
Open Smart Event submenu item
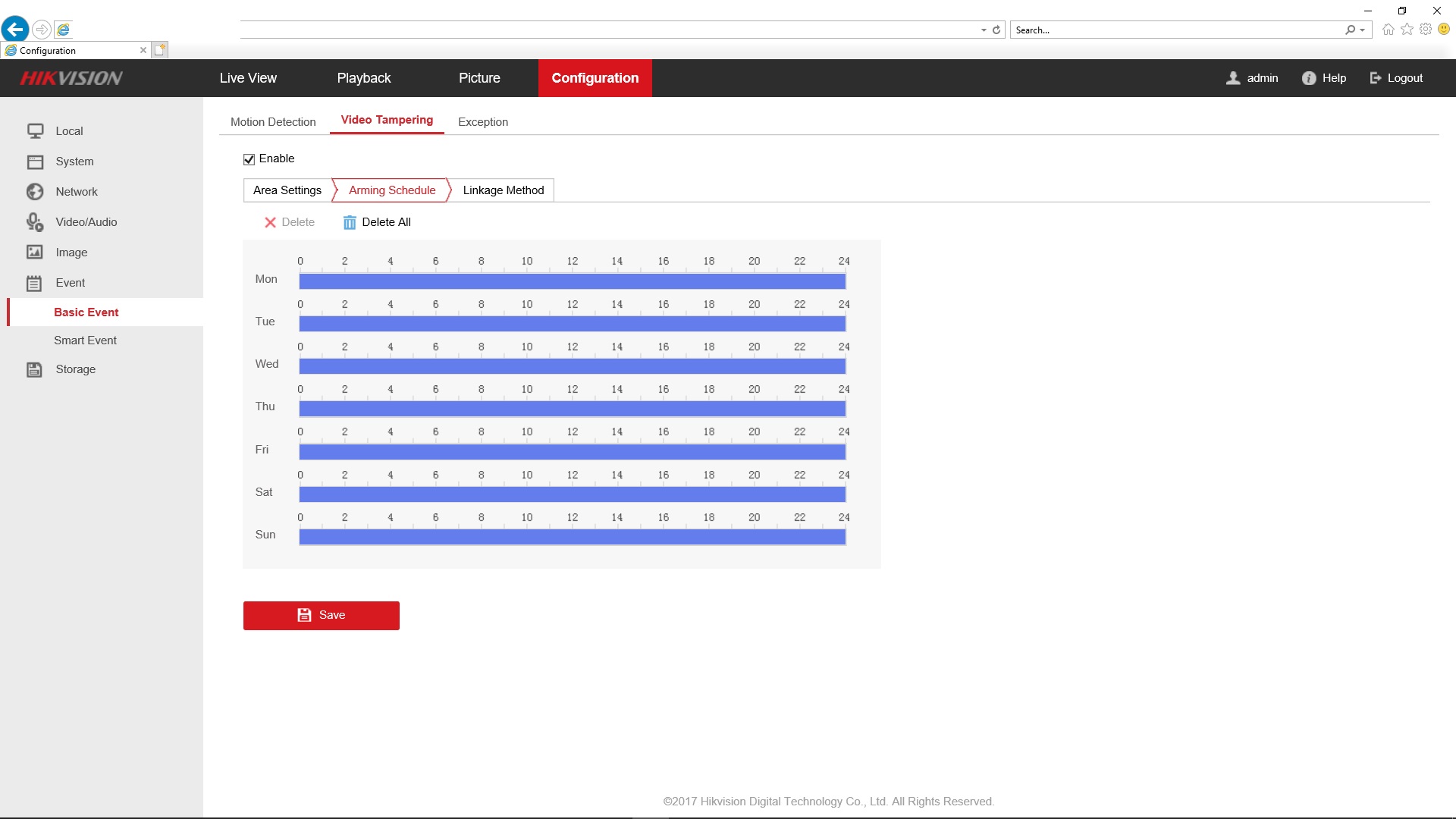pos(85,340)
